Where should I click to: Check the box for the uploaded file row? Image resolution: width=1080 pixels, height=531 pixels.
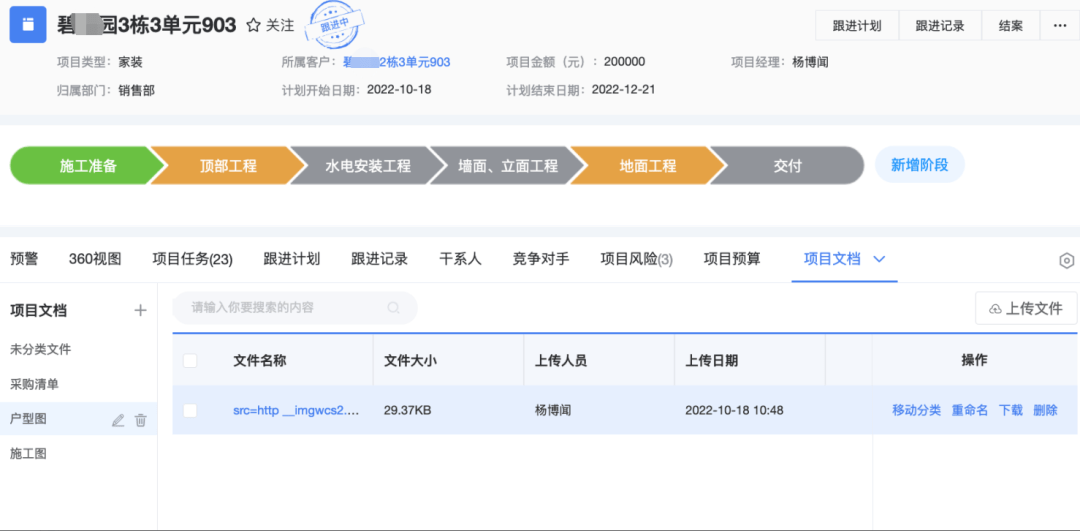pos(190,410)
